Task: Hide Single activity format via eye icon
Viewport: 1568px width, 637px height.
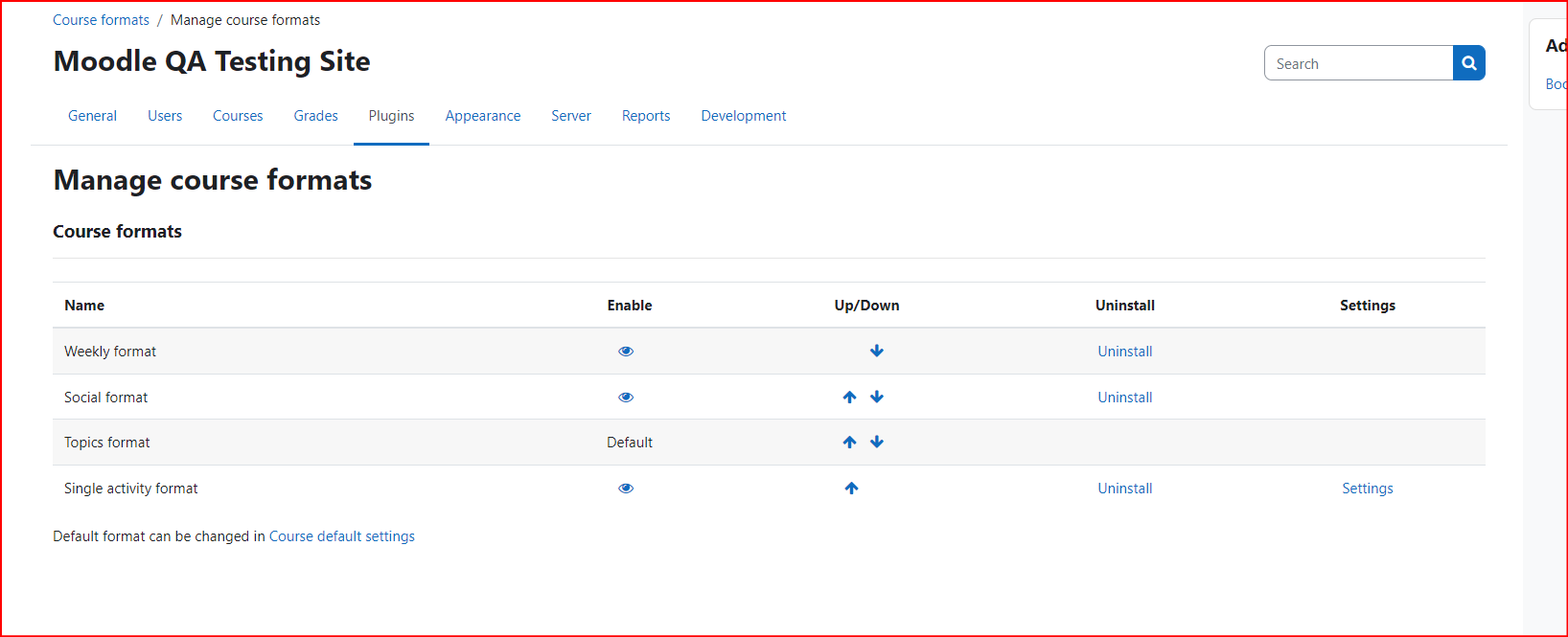Action: coord(626,489)
